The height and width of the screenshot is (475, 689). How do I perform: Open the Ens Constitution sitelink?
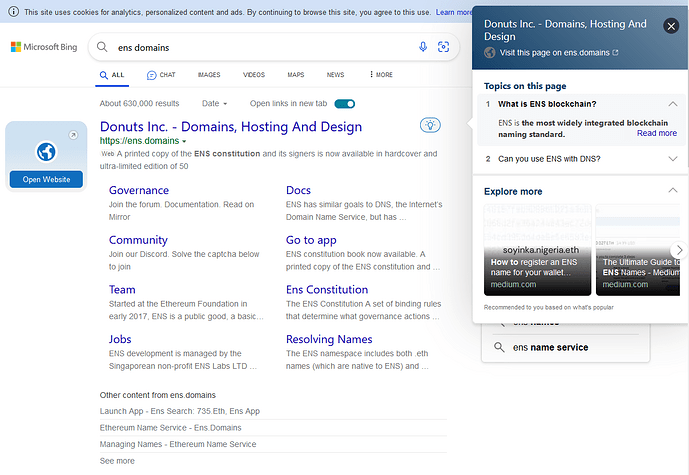[x=327, y=290]
